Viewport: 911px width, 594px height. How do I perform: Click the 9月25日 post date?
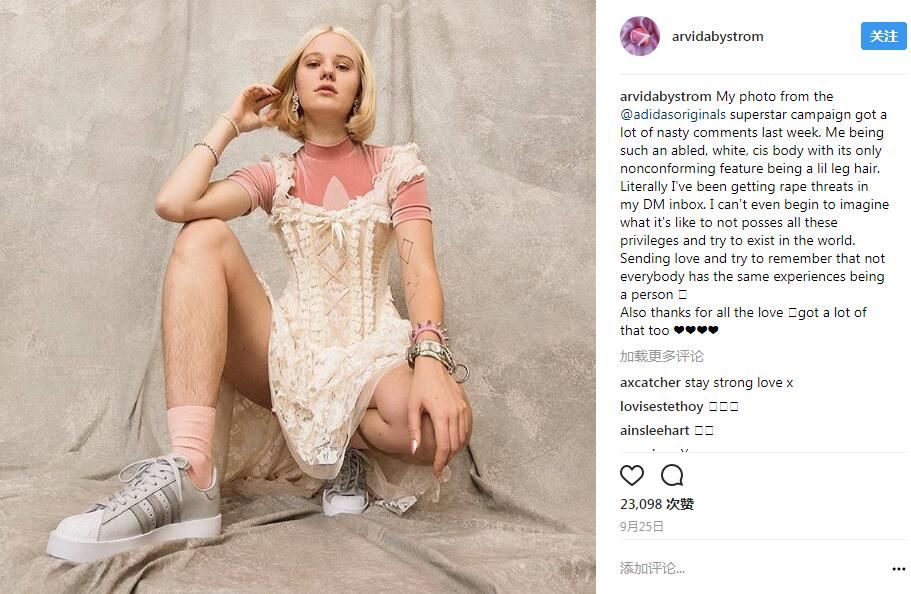pos(641,526)
